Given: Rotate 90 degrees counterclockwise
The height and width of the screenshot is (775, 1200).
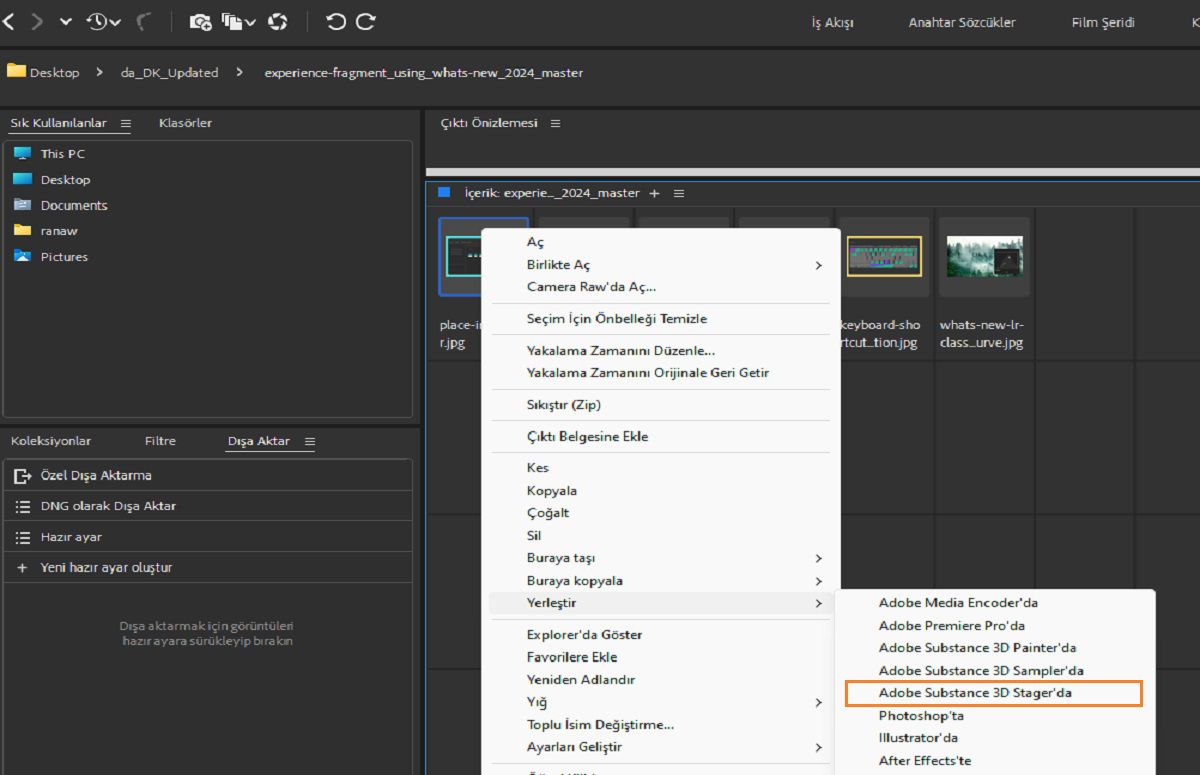Looking at the screenshot, I should tap(336, 21).
